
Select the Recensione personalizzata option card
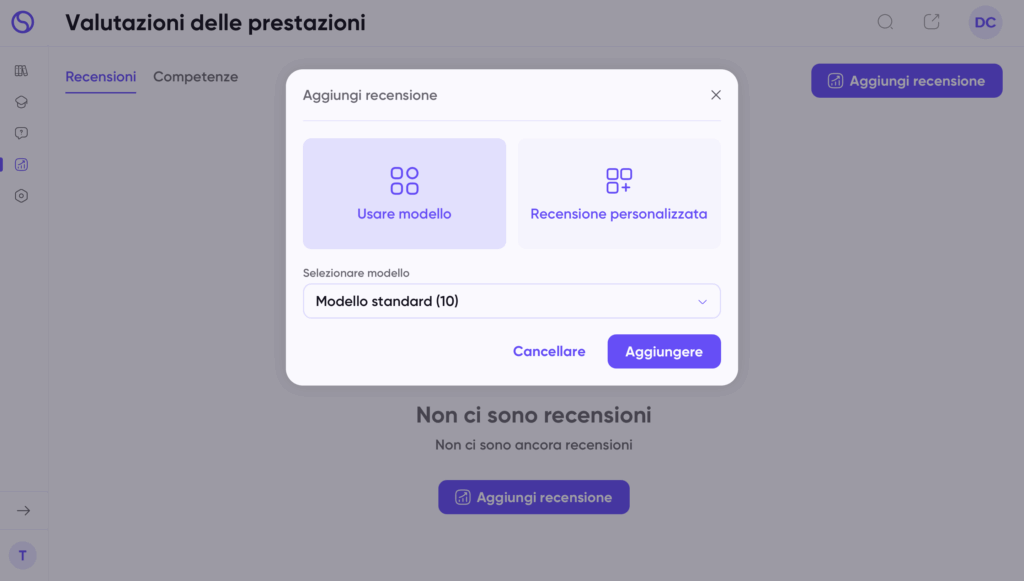619,193
